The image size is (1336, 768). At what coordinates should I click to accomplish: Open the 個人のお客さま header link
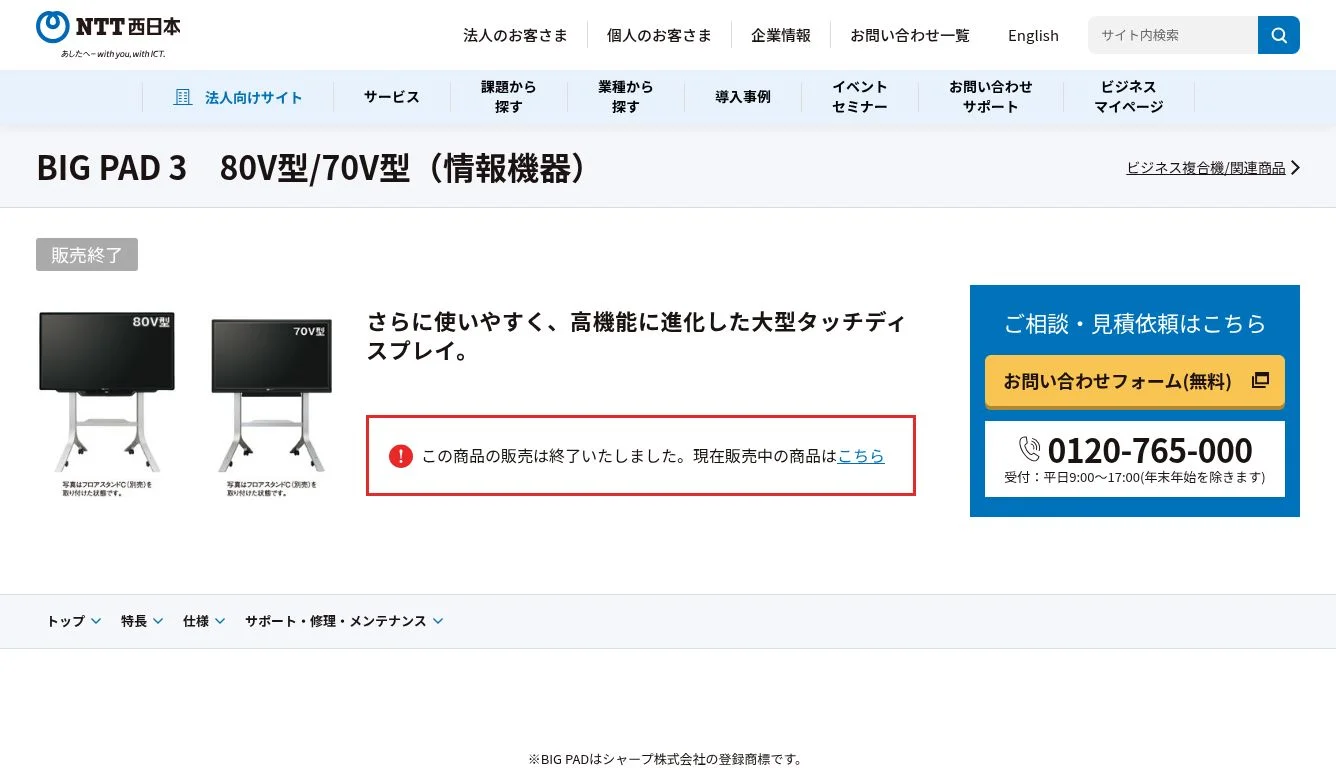pyautogui.click(x=659, y=35)
